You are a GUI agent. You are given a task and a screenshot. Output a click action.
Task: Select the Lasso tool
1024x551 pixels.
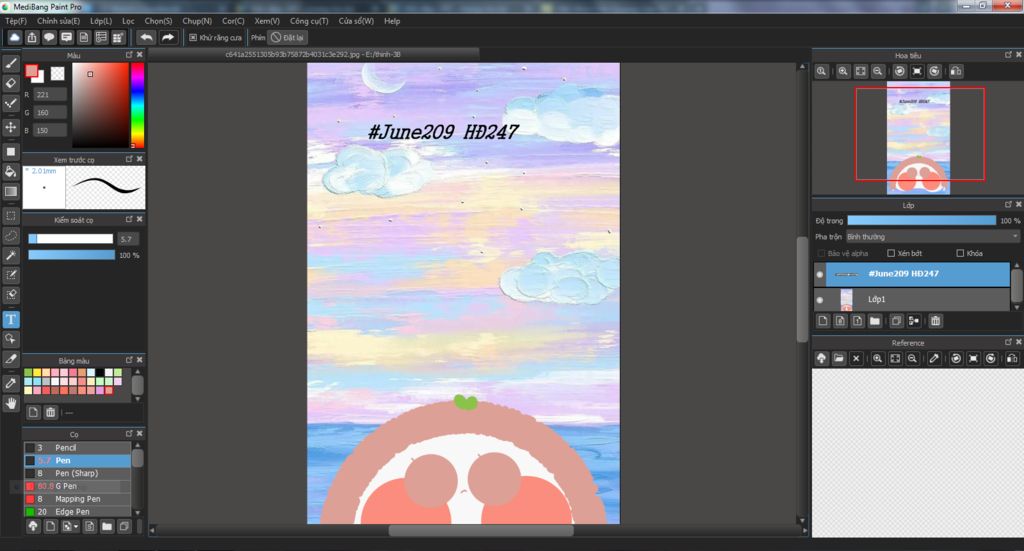[x=11, y=236]
